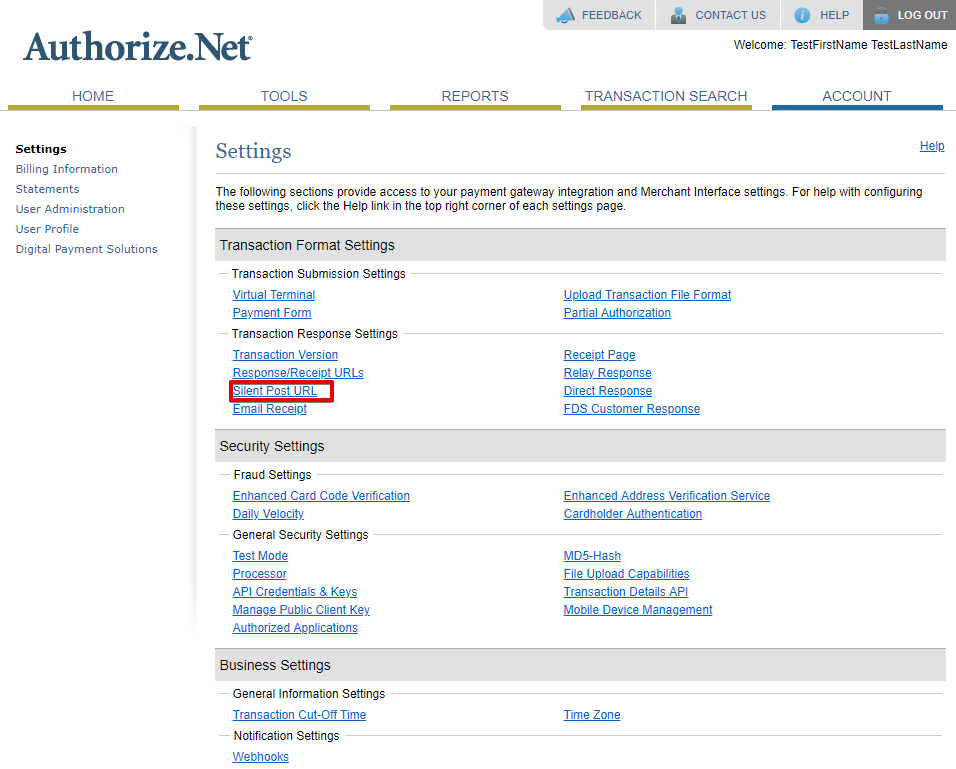This screenshot has height=769, width=956.
Task: Open the Cardholder Authentication link
Action: click(632, 513)
